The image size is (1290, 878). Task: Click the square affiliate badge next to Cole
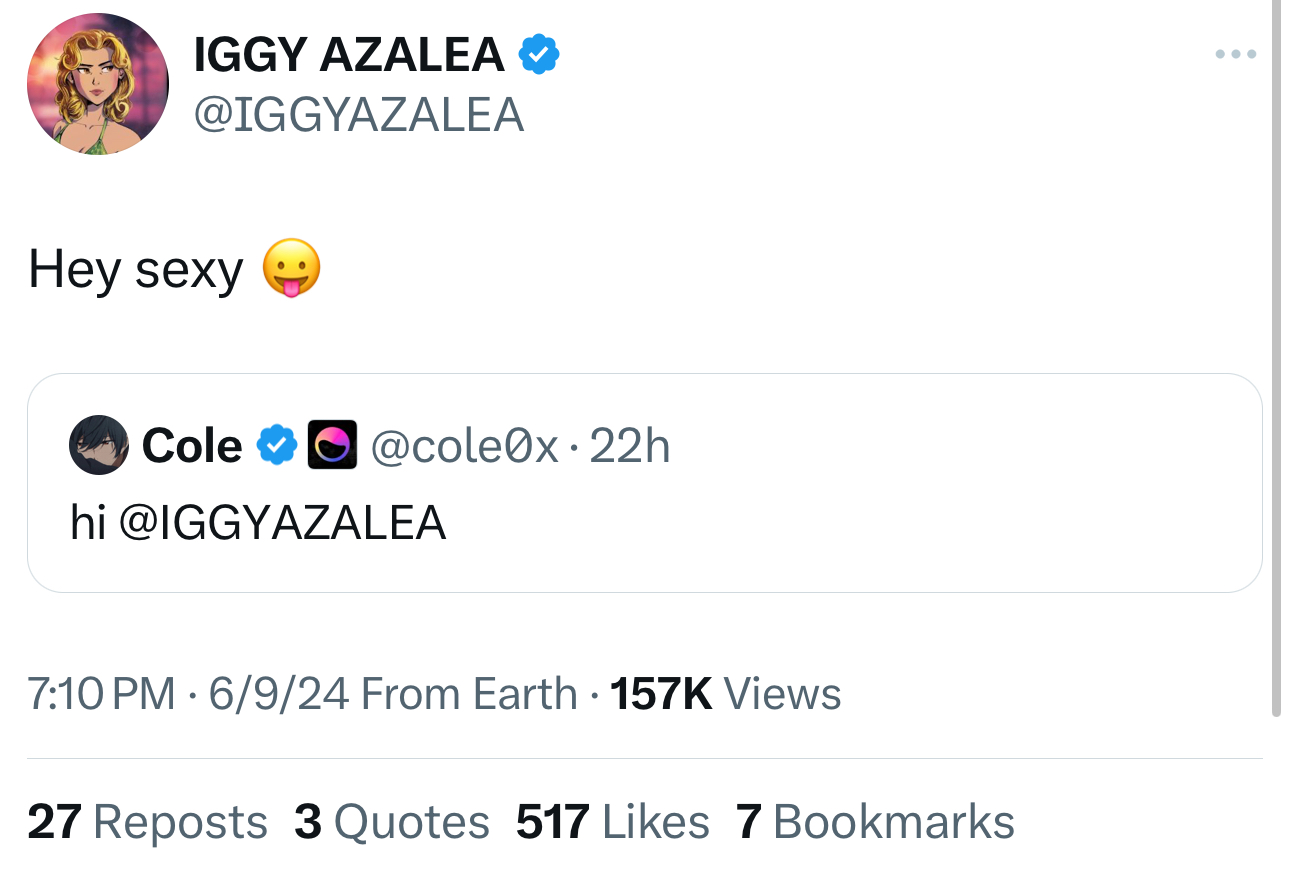pos(332,445)
